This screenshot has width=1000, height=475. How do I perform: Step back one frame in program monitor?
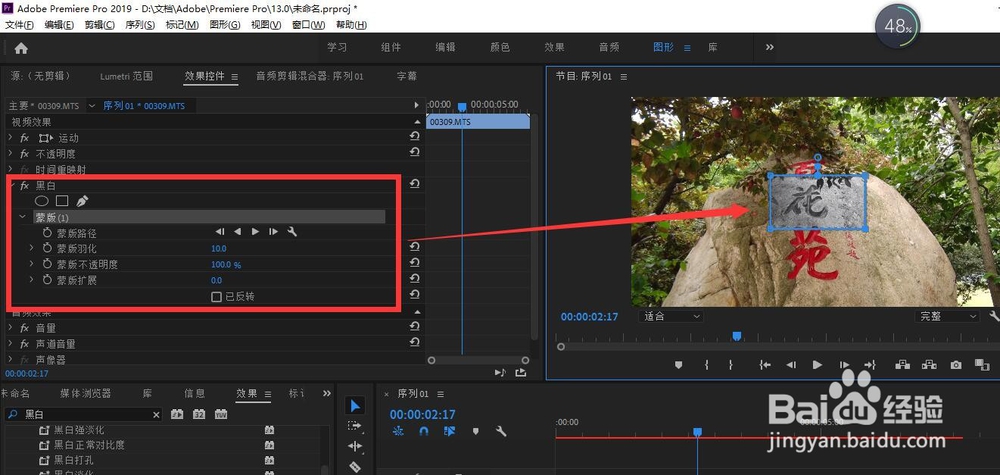tap(791, 365)
